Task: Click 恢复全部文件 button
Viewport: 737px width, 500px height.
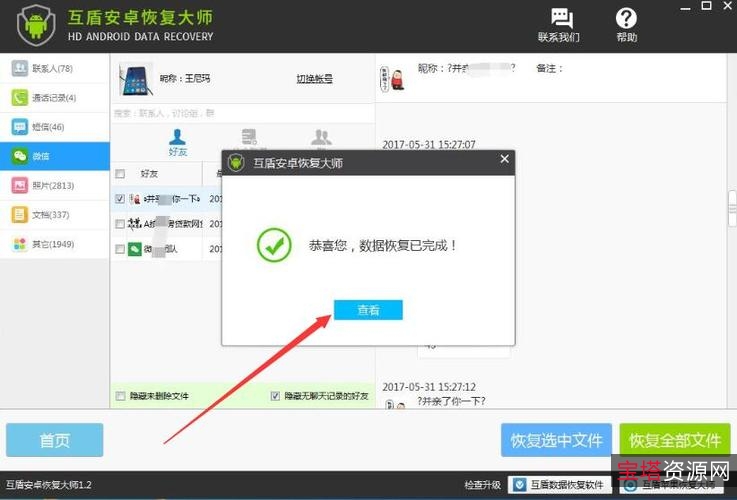Action: 675,440
